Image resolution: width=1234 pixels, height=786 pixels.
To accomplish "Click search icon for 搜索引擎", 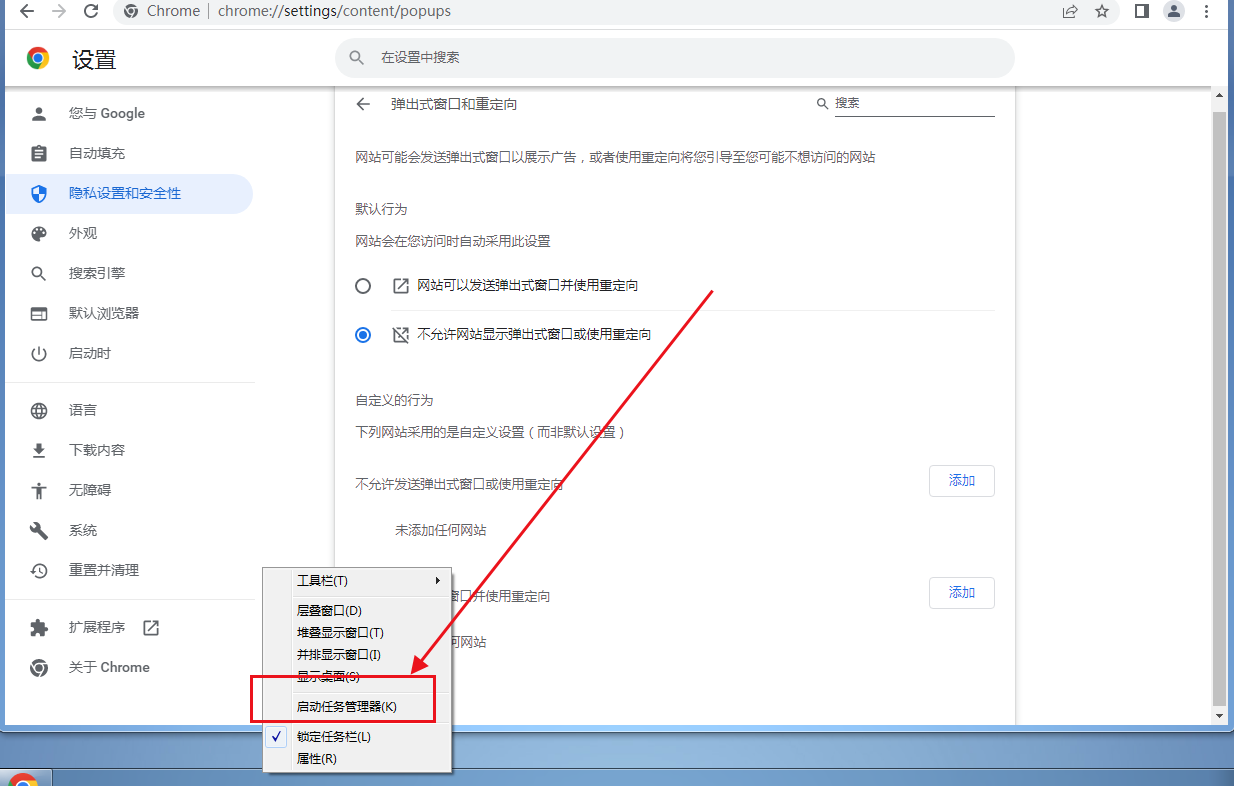I will tap(39, 273).
